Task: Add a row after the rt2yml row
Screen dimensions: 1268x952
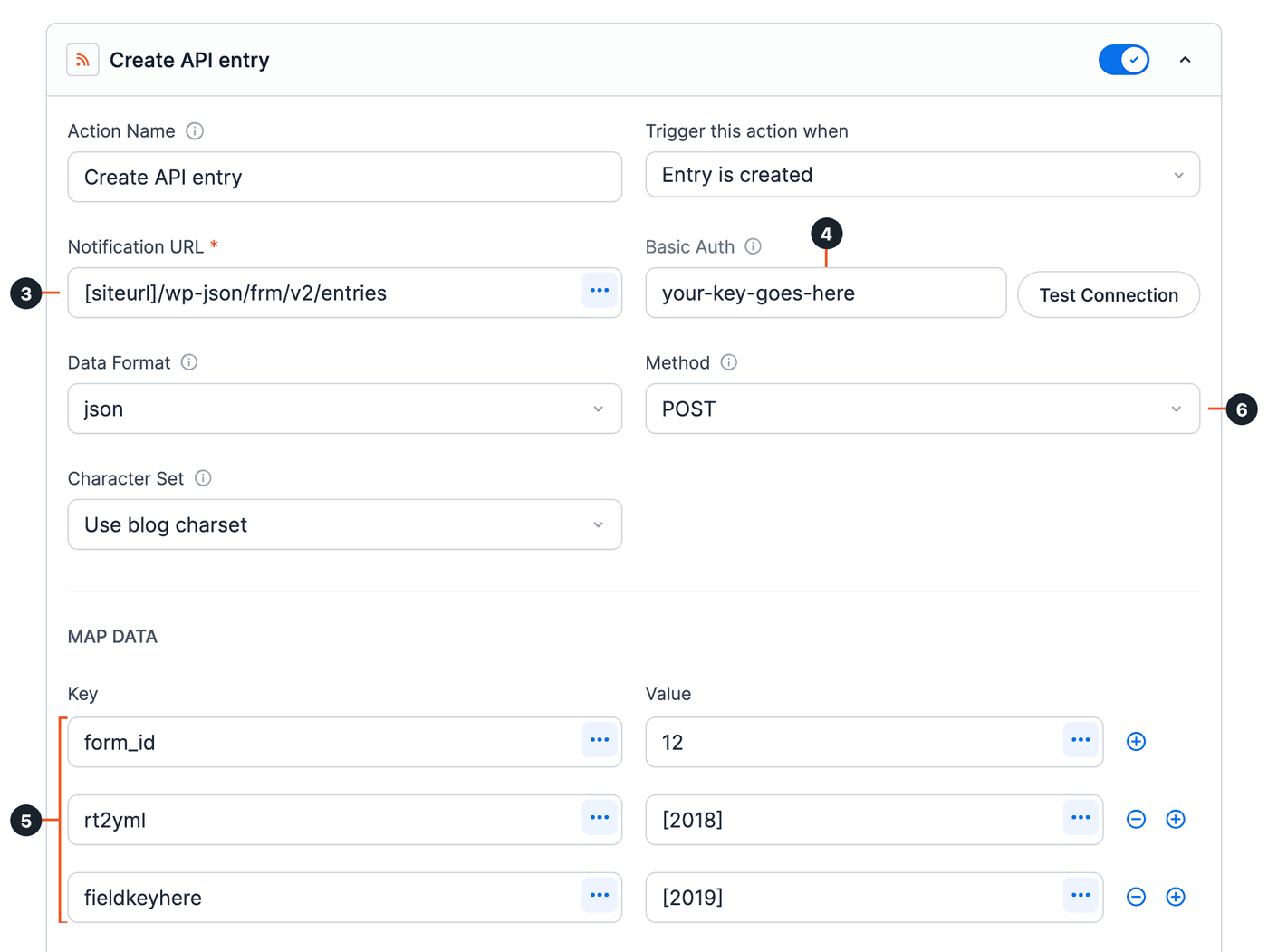Action: point(1176,820)
